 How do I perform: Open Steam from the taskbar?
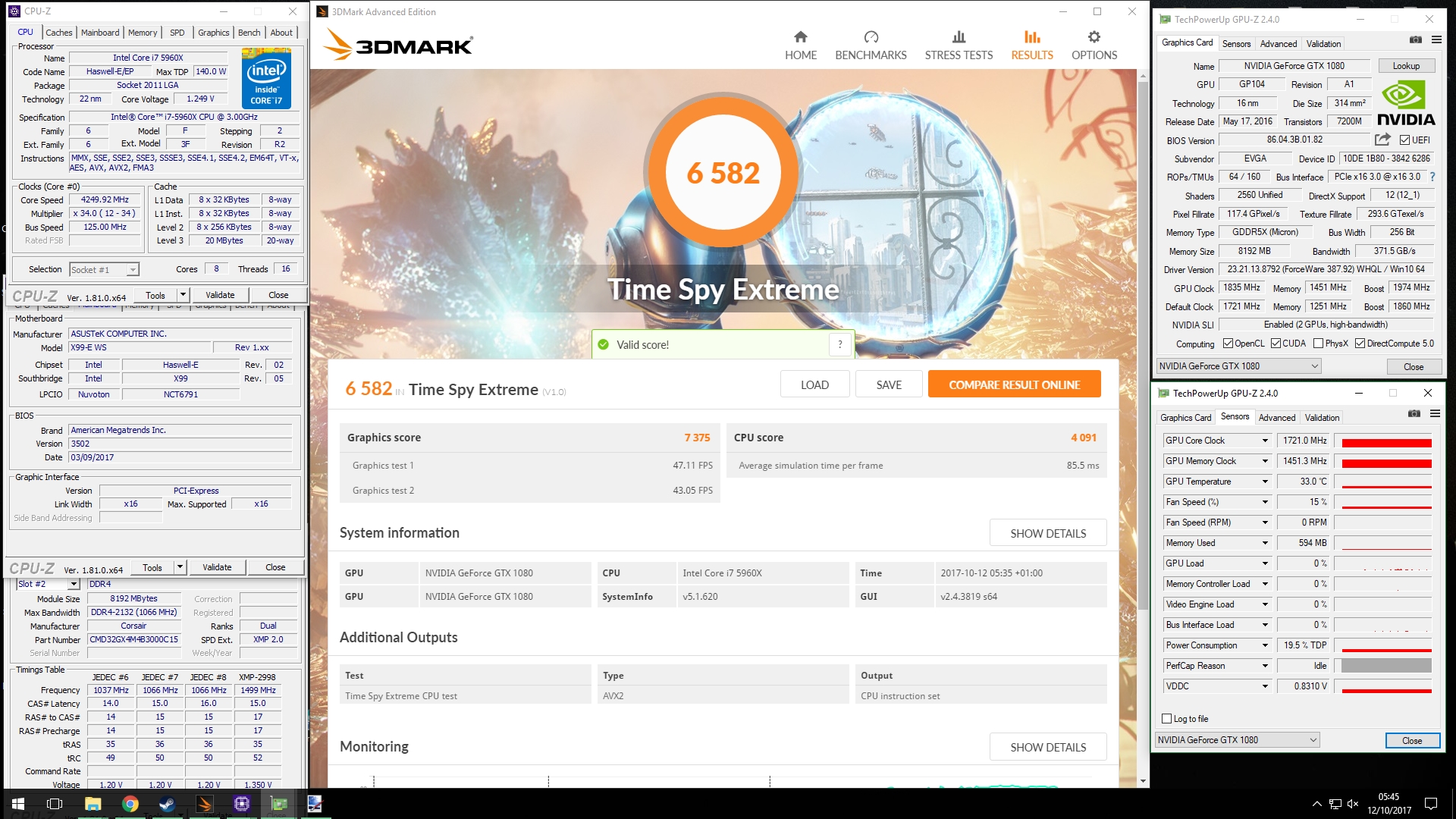(x=167, y=804)
